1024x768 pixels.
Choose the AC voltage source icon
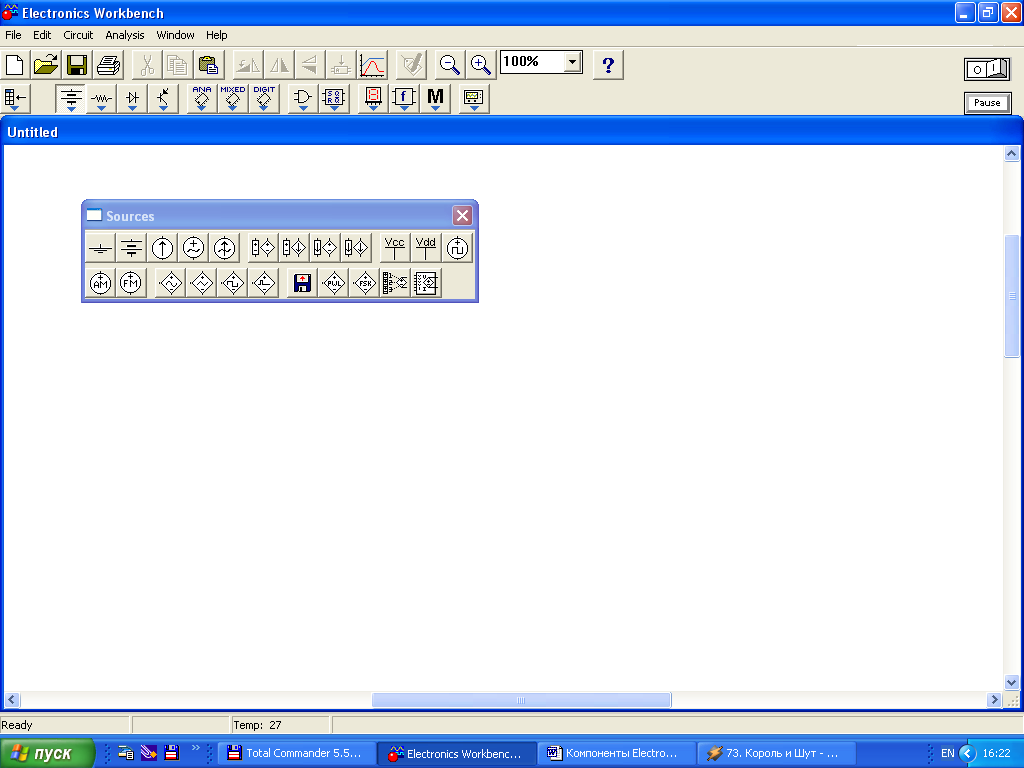click(x=193, y=248)
